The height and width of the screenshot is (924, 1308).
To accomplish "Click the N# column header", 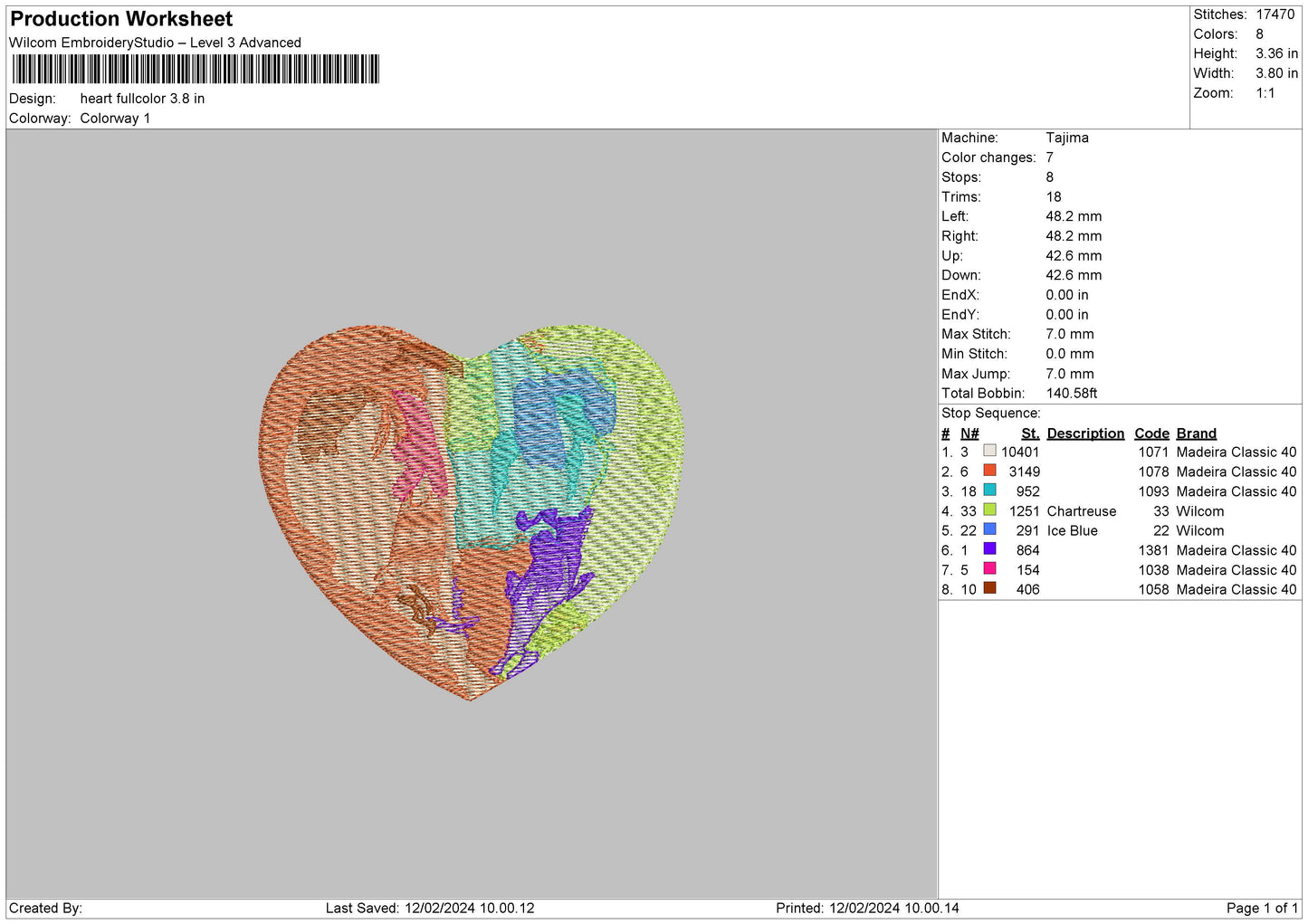I will (969, 433).
